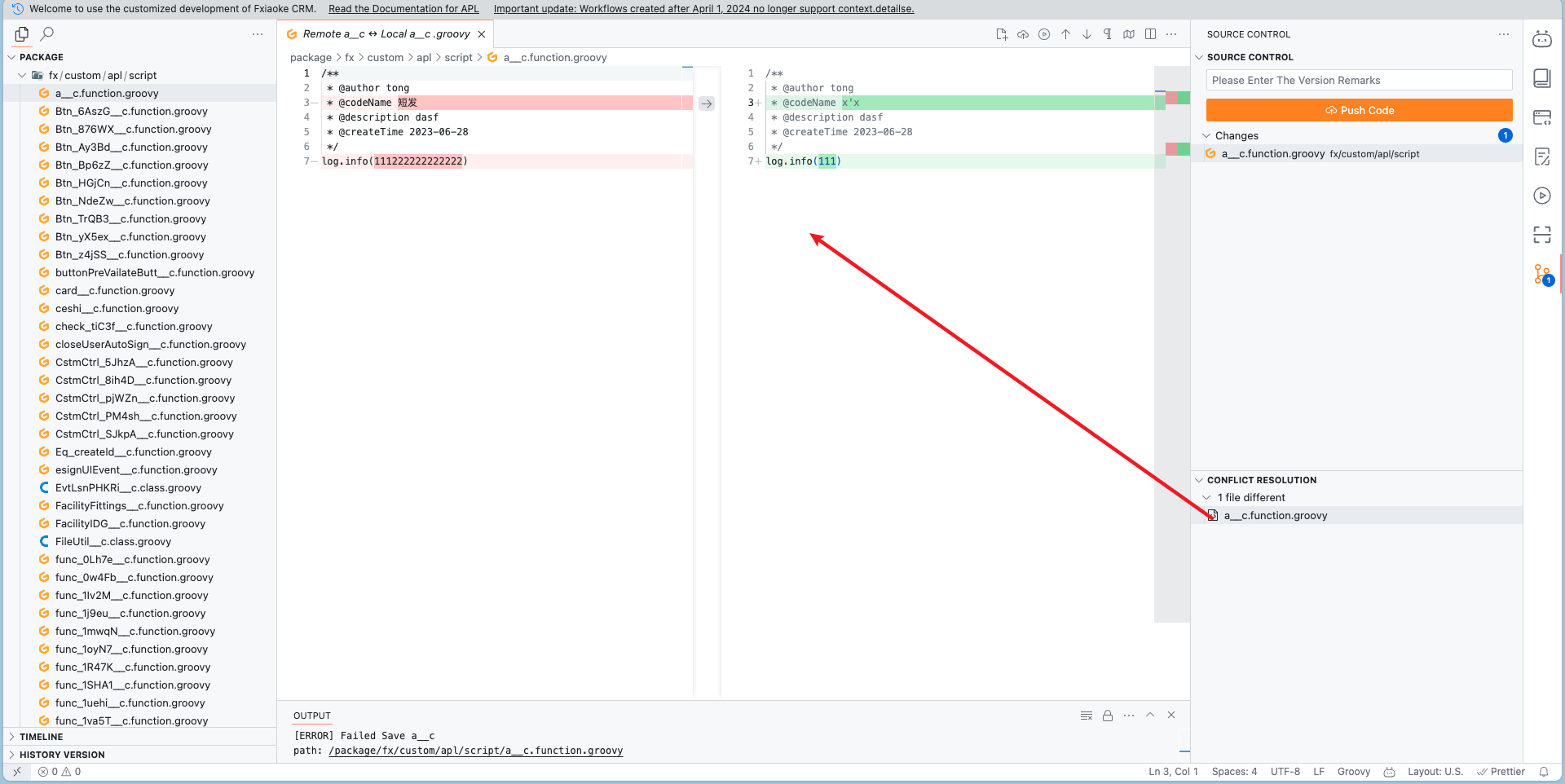Toggle whitespace display with the pilcrow icon
The width and height of the screenshot is (1565, 784).
(x=1108, y=34)
